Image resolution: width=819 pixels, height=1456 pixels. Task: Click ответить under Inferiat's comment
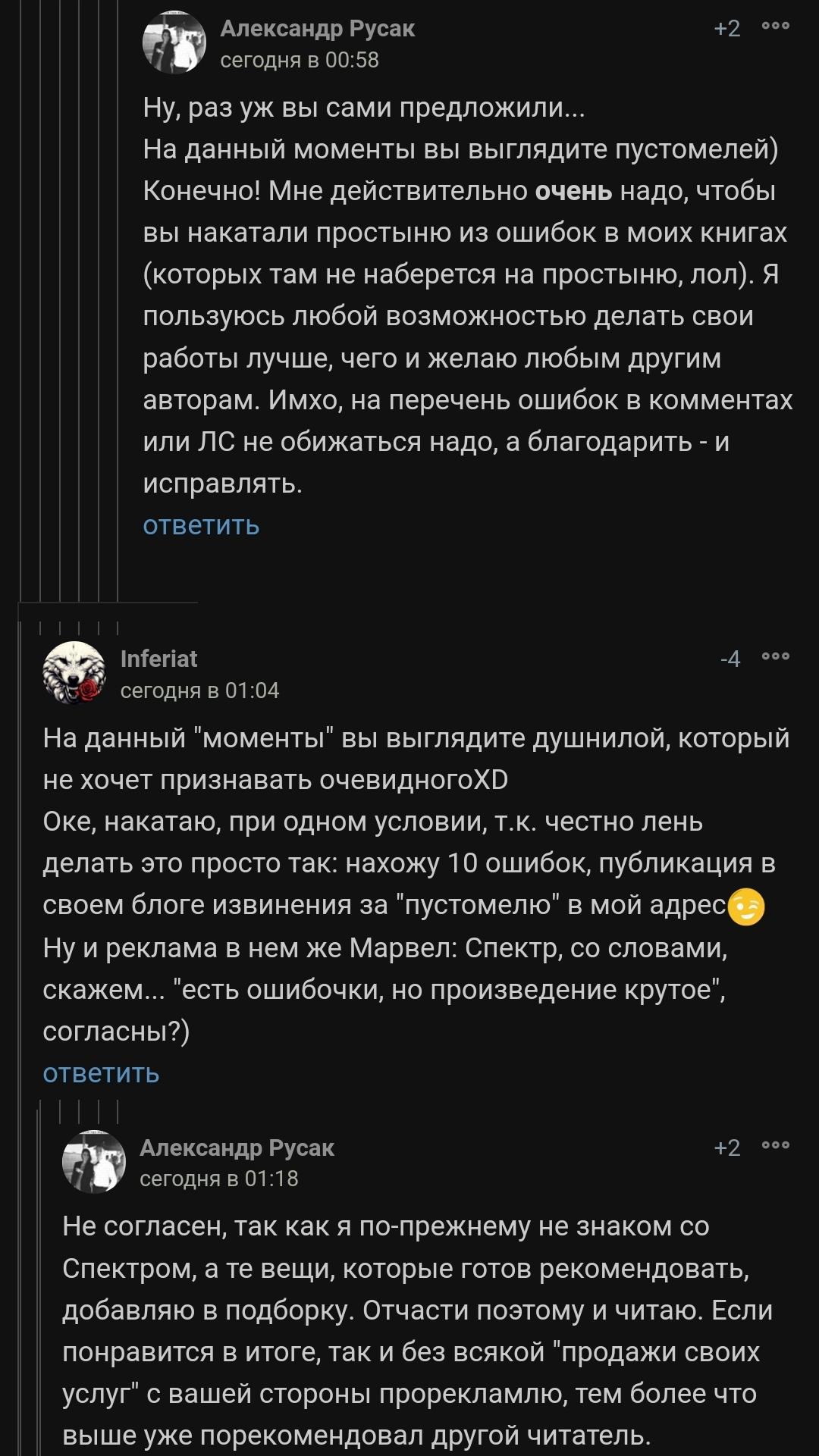click(x=101, y=1073)
